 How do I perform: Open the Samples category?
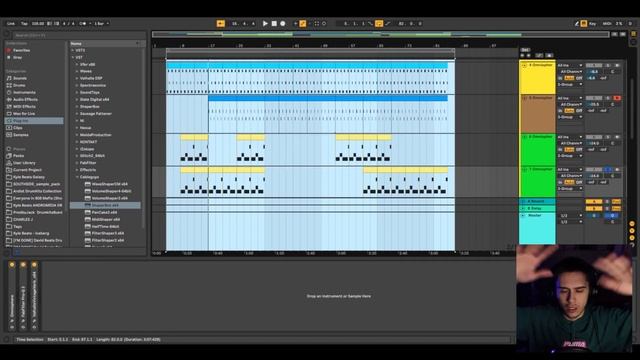[x=21, y=135]
